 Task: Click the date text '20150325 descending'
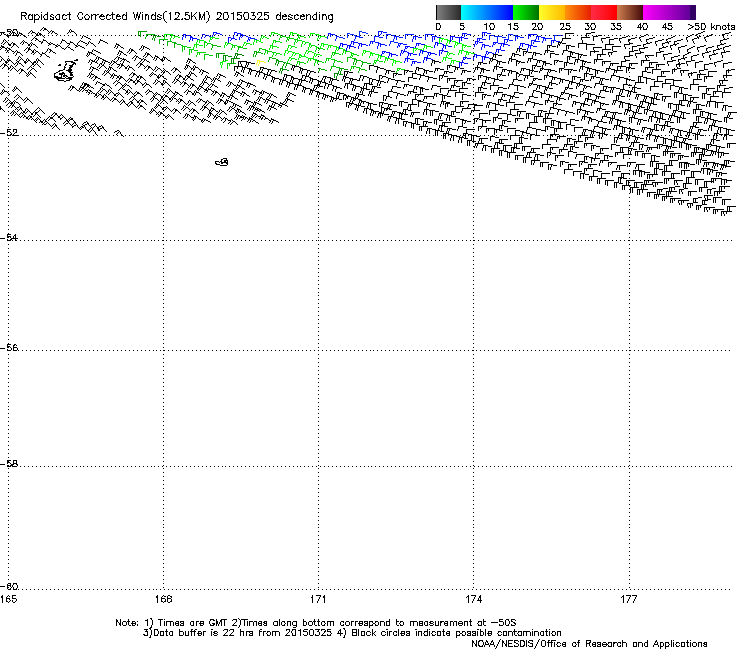coord(275,17)
